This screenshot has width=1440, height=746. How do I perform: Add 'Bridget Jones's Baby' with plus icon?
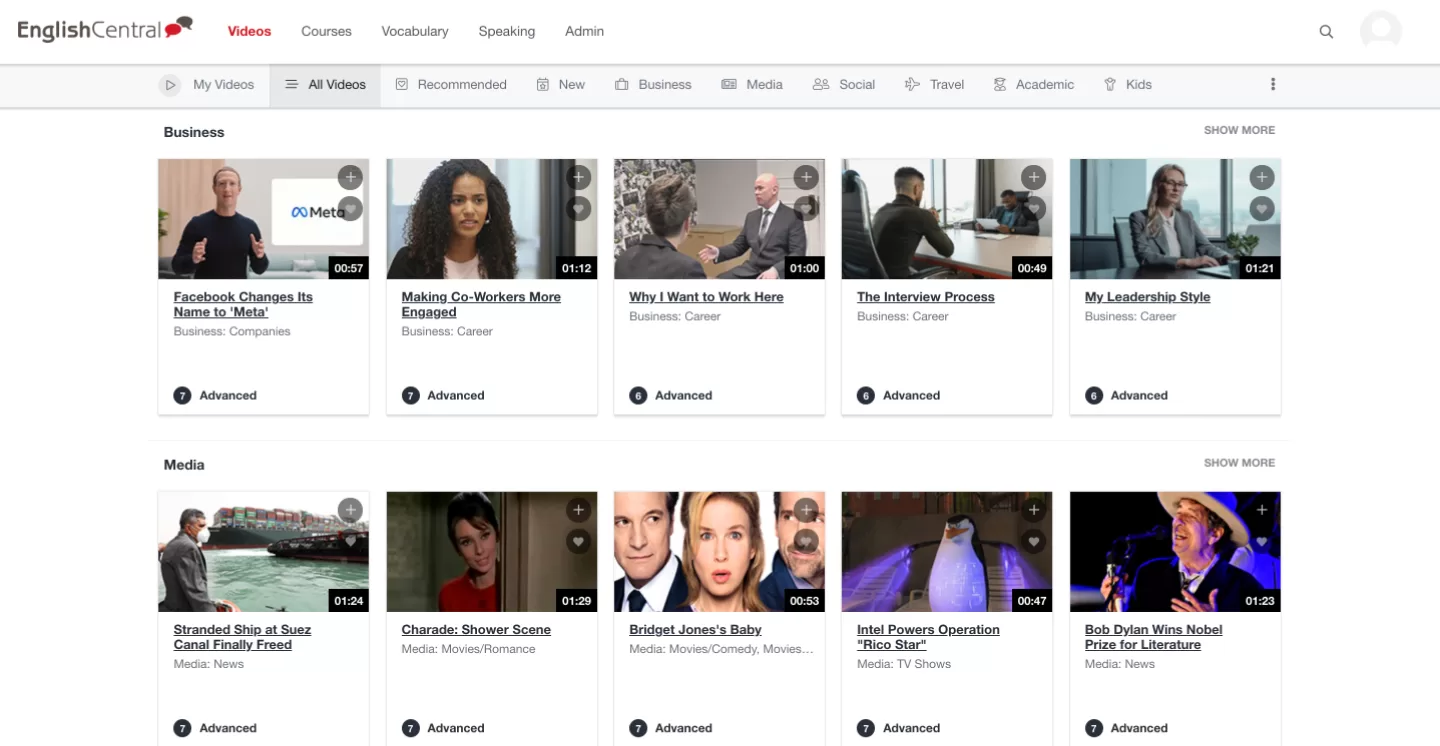coord(806,510)
